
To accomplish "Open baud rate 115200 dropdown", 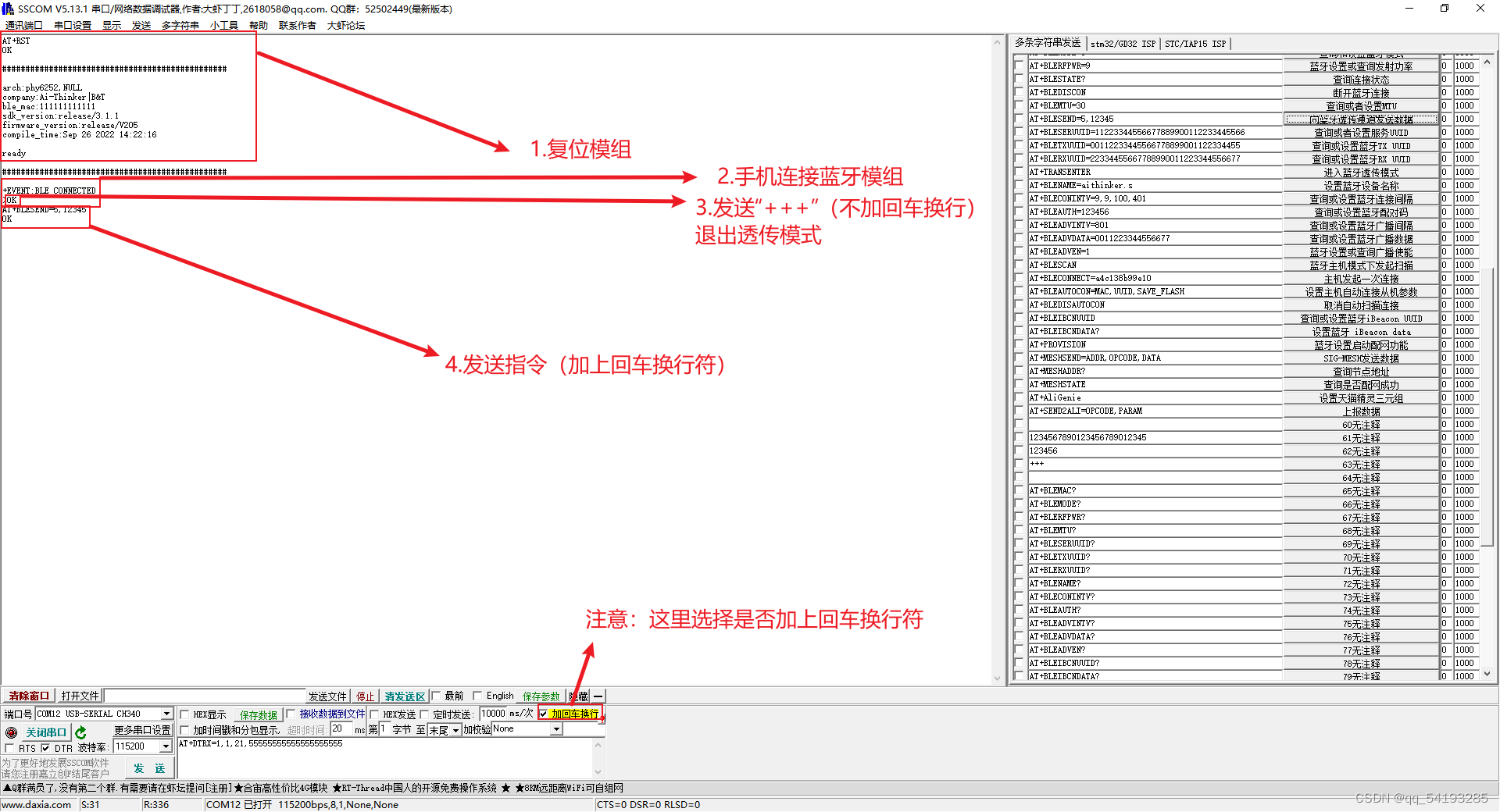I will (x=166, y=746).
